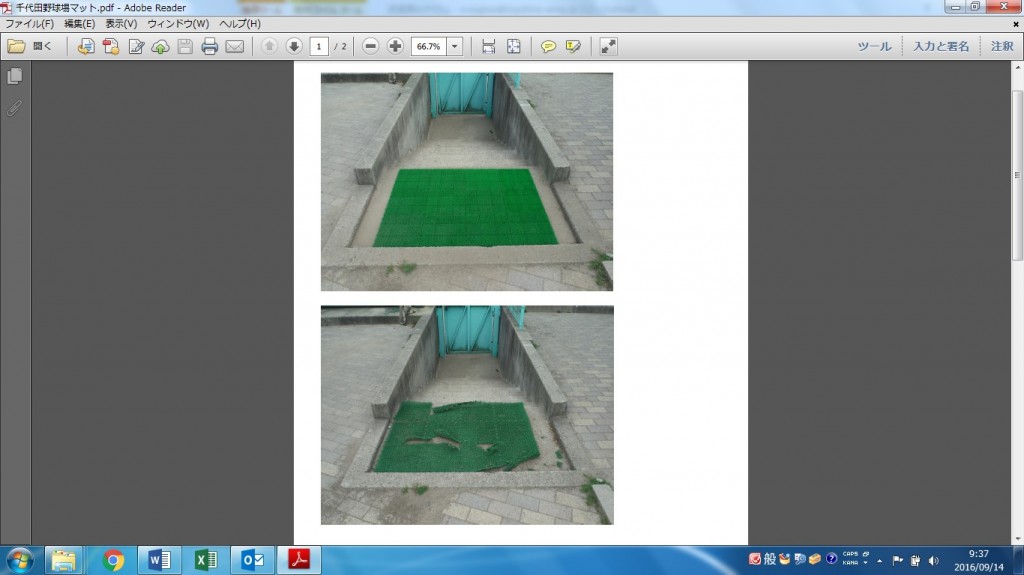Show the page thumbnails panel
The height and width of the screenshot is (575, 1024).
[14, 76]
